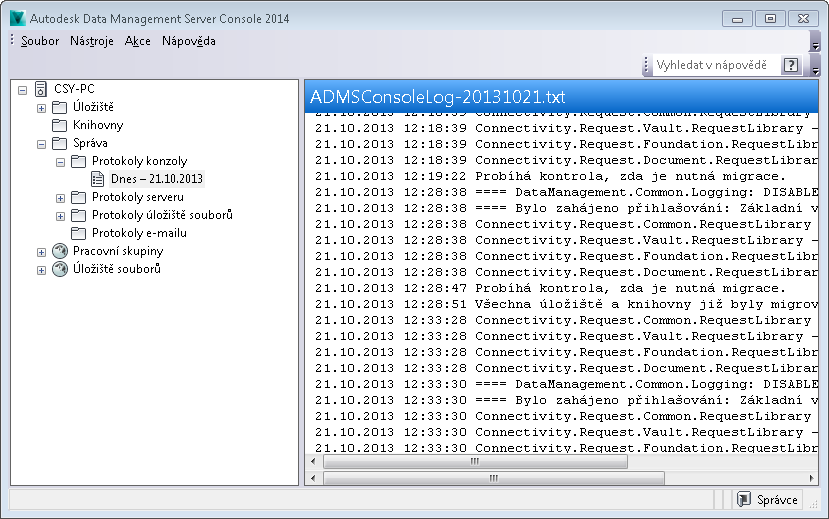Click the 12:28:38 Bylo zahájeno přihlašování line
The height and width of the screenshot is (519, 829).
[x=566, y=208]
